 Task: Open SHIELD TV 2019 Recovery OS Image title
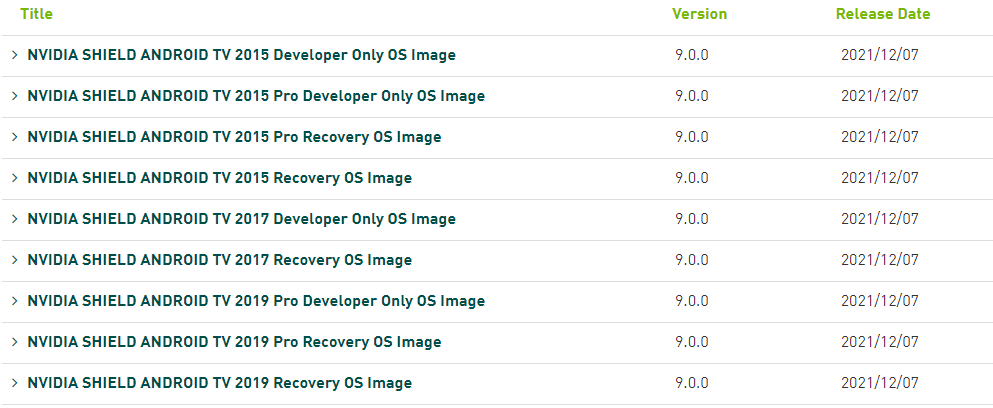coord(220,383)
